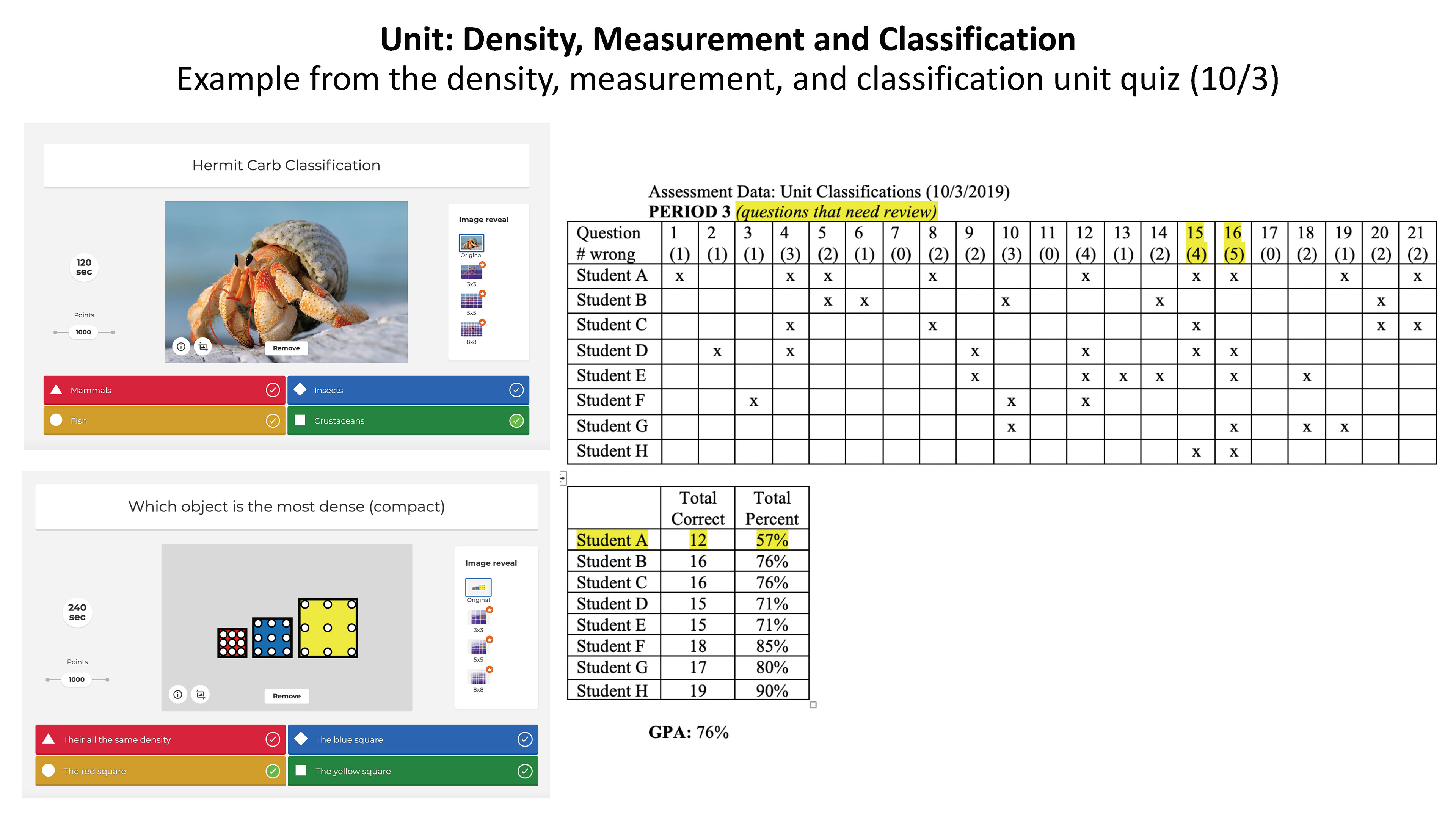Open the 240 sec time limit selector
The image size is (1456, 819).
[77, 612]
